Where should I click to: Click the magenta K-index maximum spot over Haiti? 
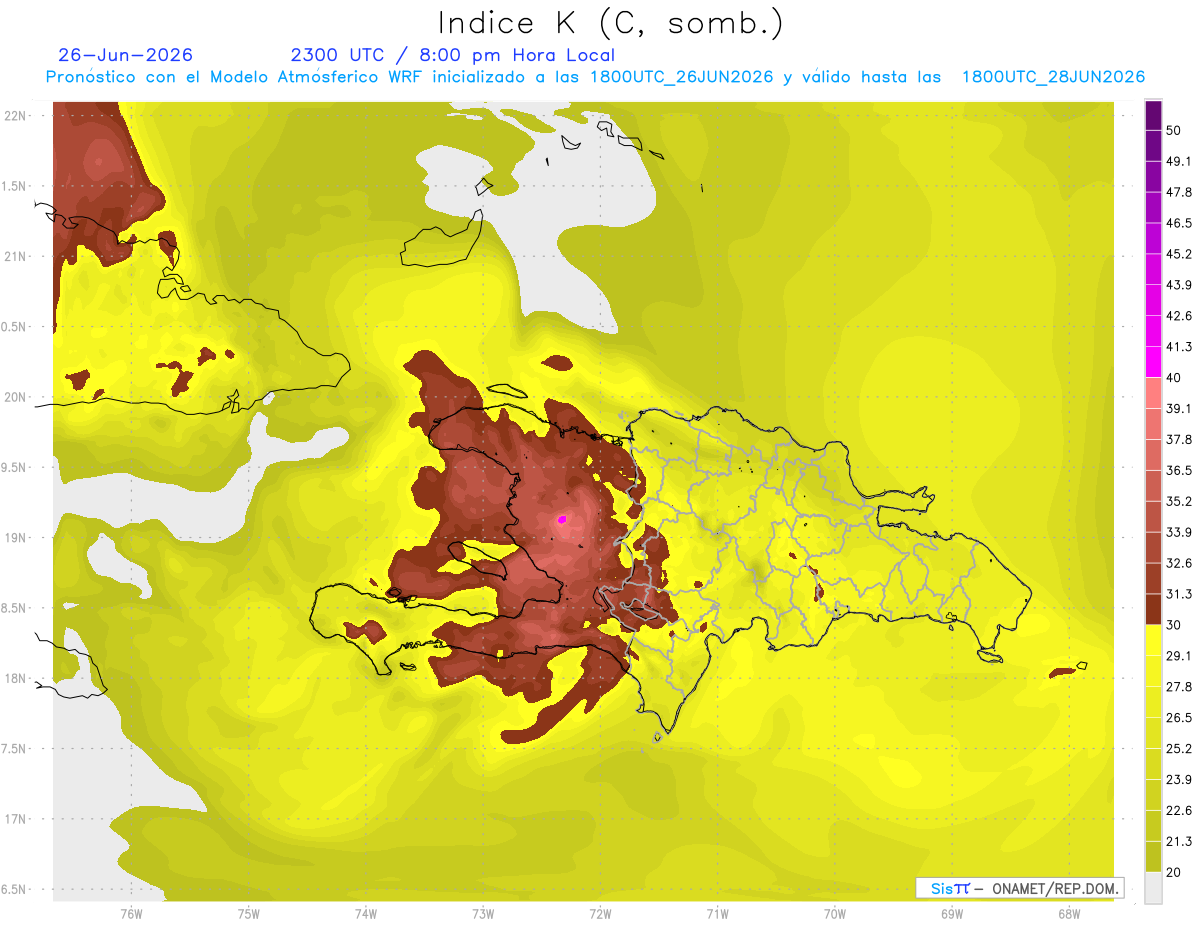562,519
